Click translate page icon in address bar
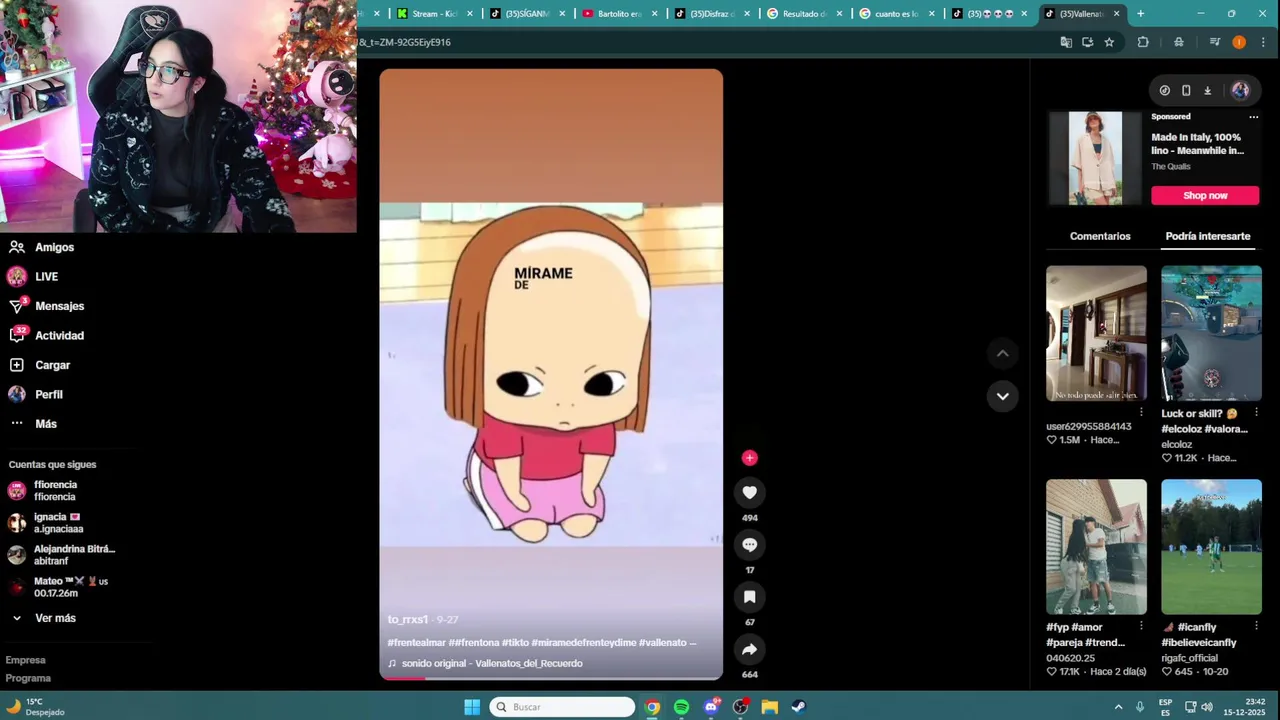This screenshot has height=720, width=1280. click(x=1066, y=42)
